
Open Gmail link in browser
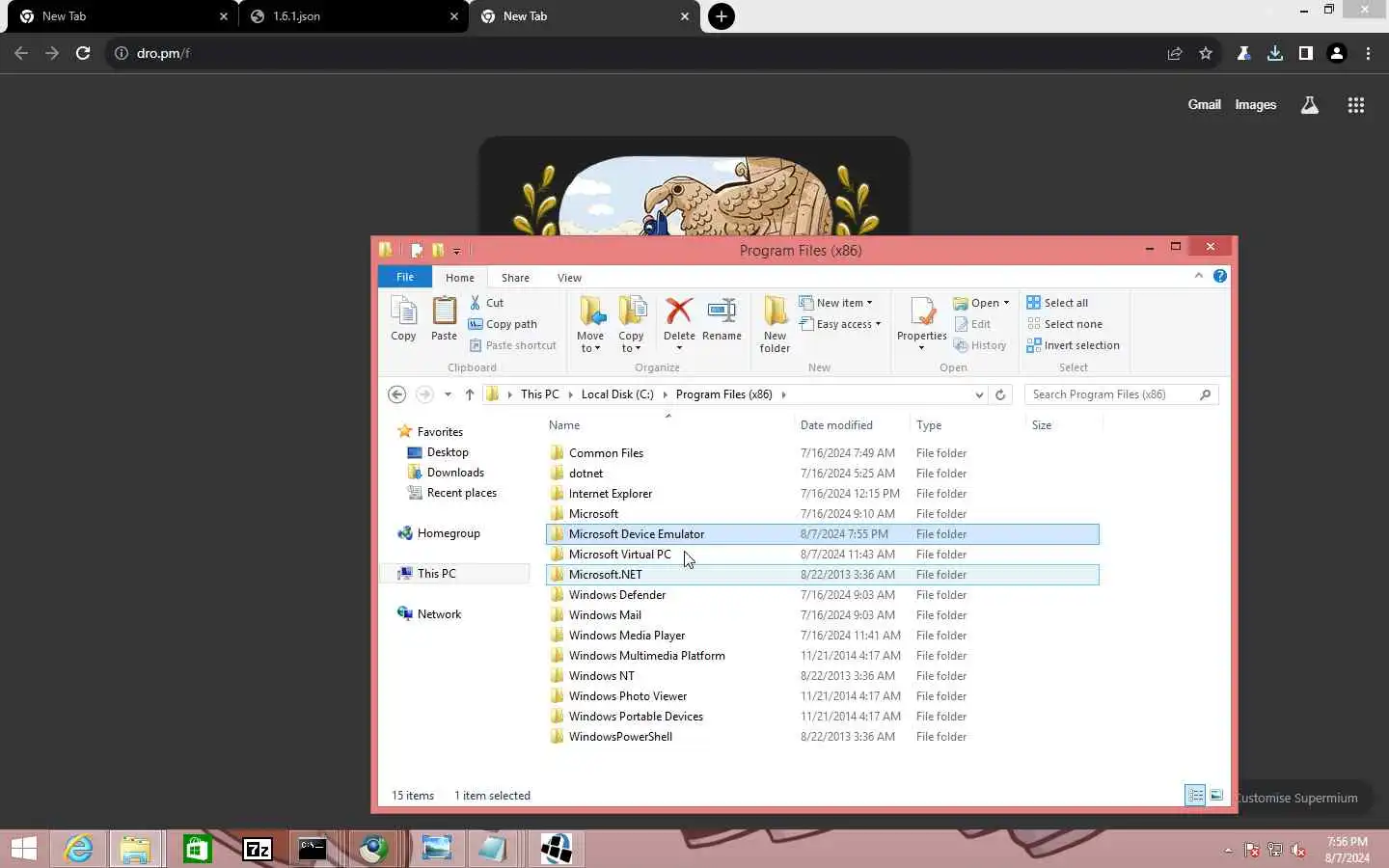1204,104
